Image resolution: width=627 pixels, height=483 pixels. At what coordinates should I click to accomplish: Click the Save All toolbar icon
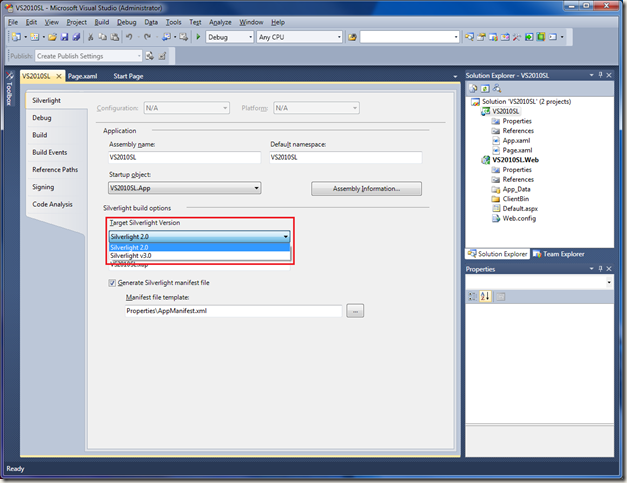(76, 37)
